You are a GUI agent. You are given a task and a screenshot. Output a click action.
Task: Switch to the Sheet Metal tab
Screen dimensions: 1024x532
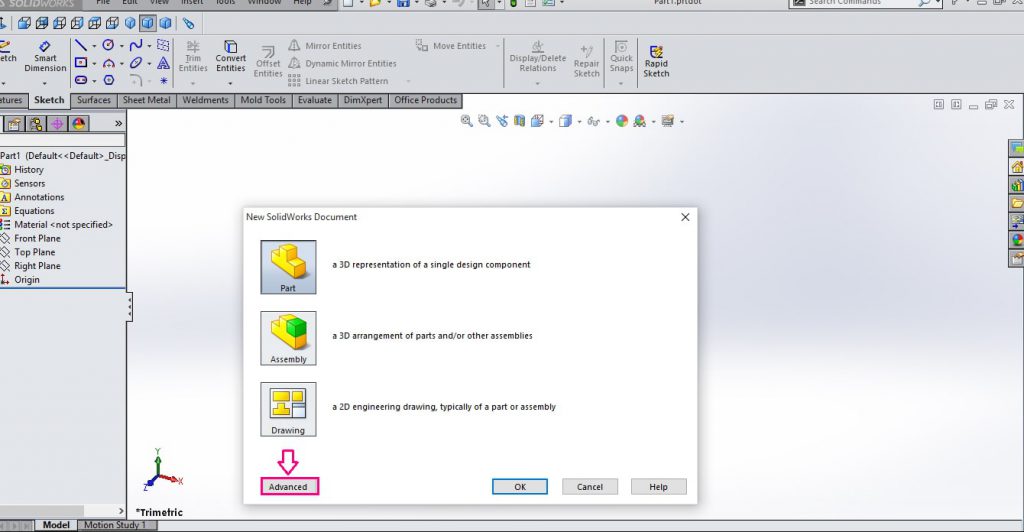tap(146, 100)
